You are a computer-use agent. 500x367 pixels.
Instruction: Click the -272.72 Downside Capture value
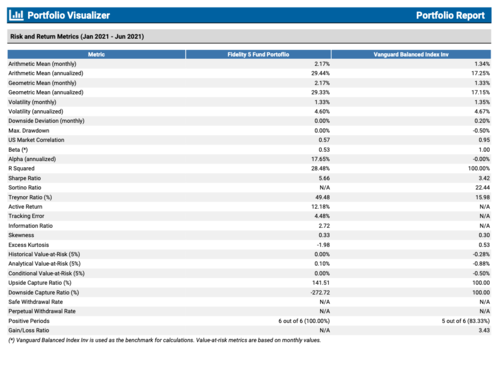tap(320, 292)
